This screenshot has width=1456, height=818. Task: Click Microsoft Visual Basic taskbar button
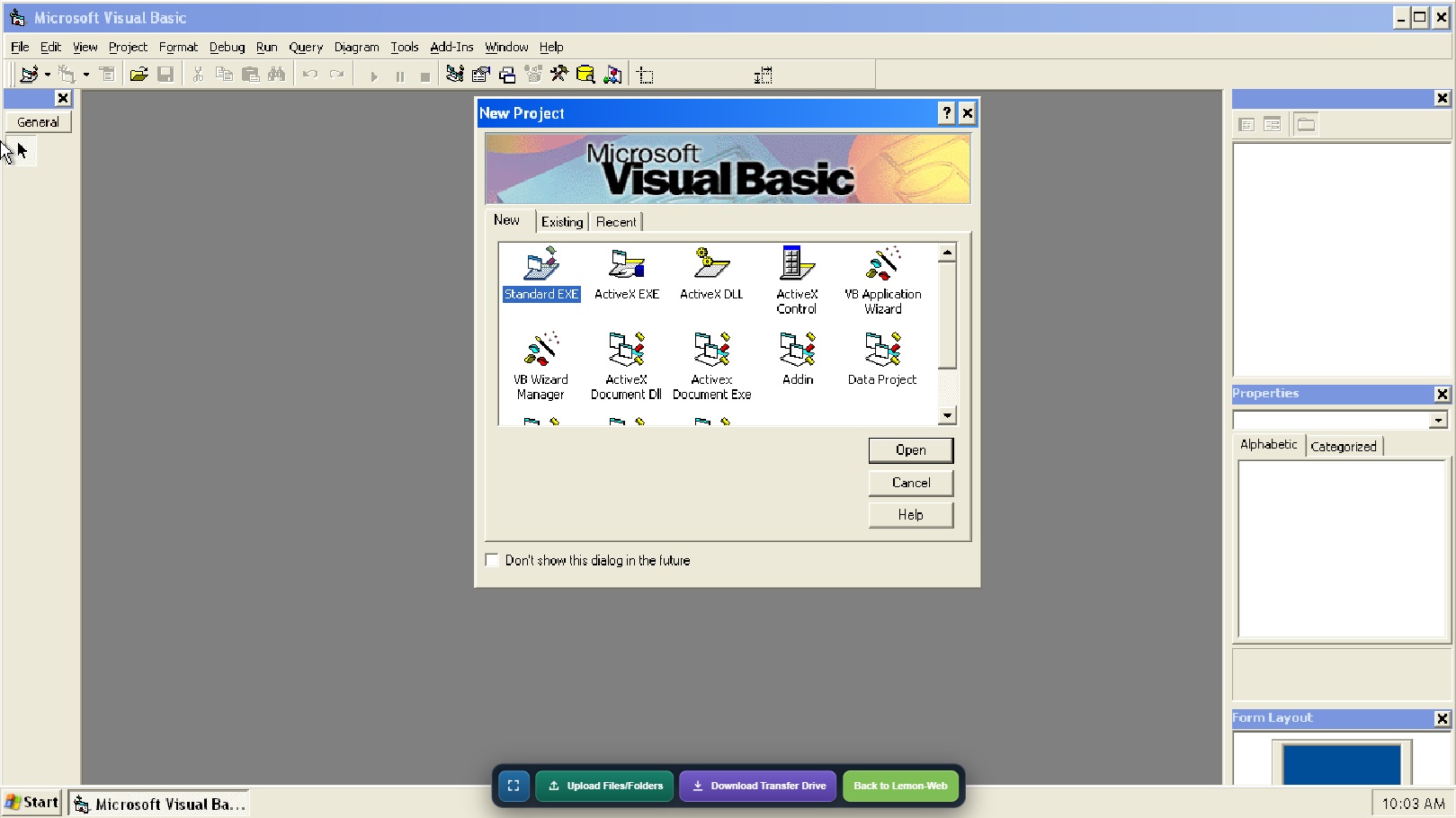[x=159, y=804]
